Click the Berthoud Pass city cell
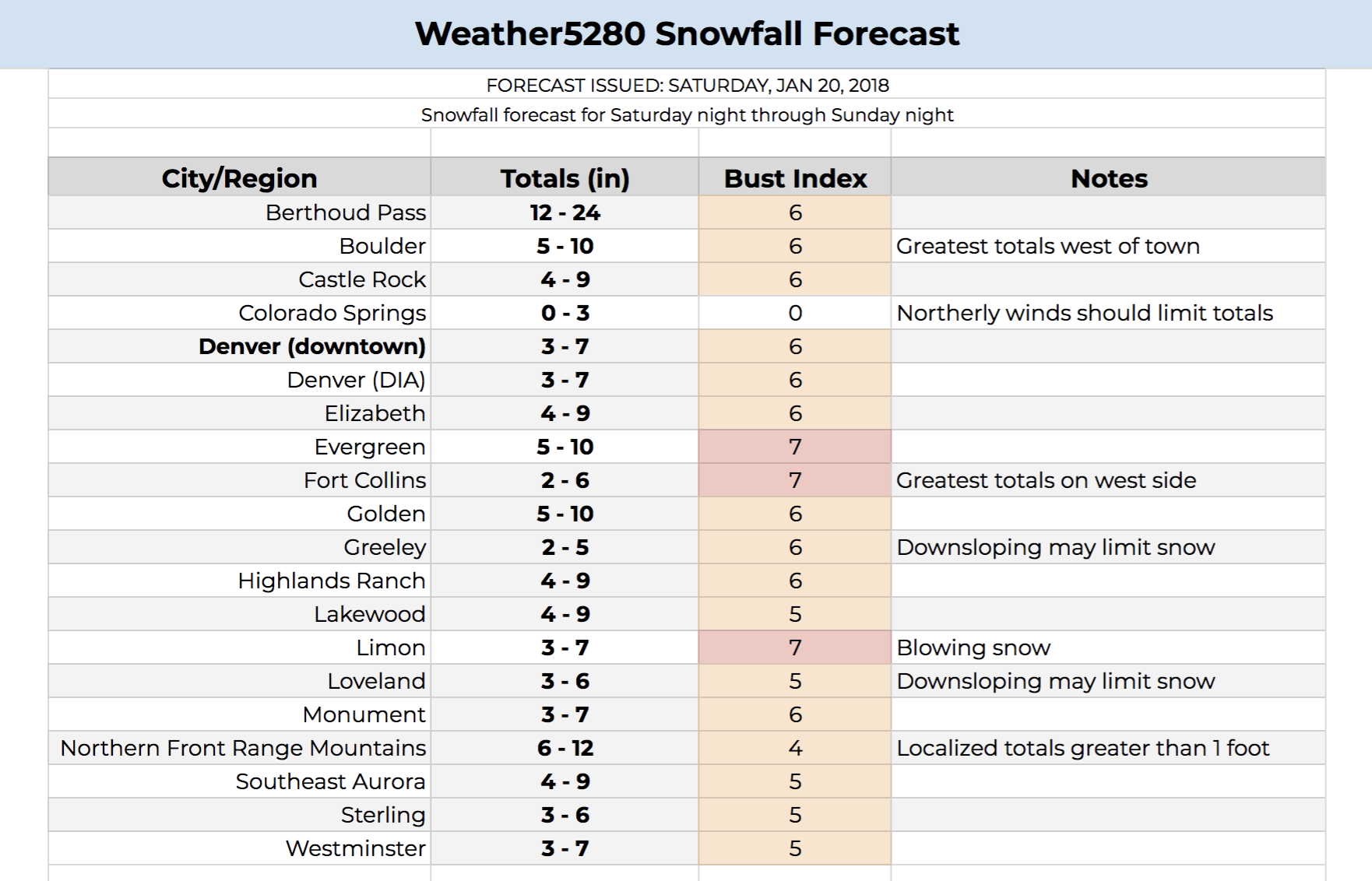 239,212
